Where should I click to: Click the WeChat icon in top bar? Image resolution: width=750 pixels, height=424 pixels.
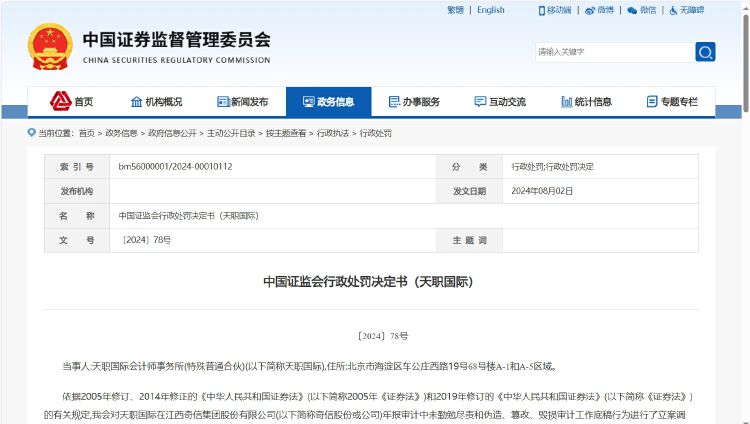(632, 10)
